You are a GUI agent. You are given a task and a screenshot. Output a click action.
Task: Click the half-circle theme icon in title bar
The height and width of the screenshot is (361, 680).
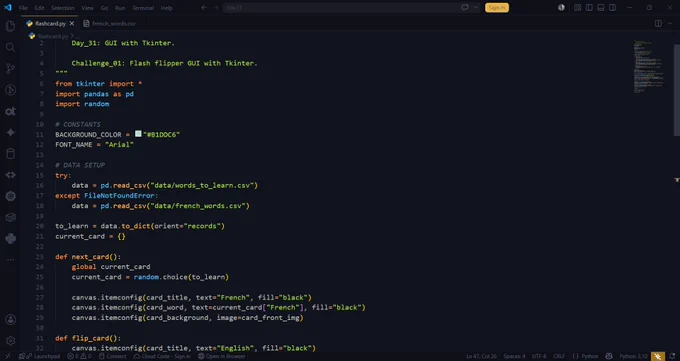561,7
